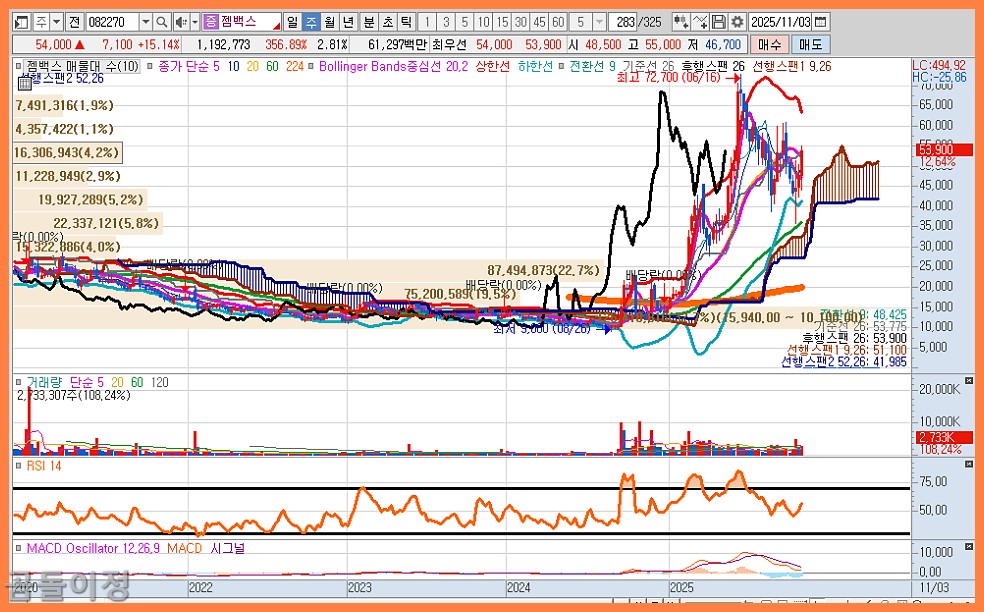Click the stock name field 젬백스

click(250, 22)
